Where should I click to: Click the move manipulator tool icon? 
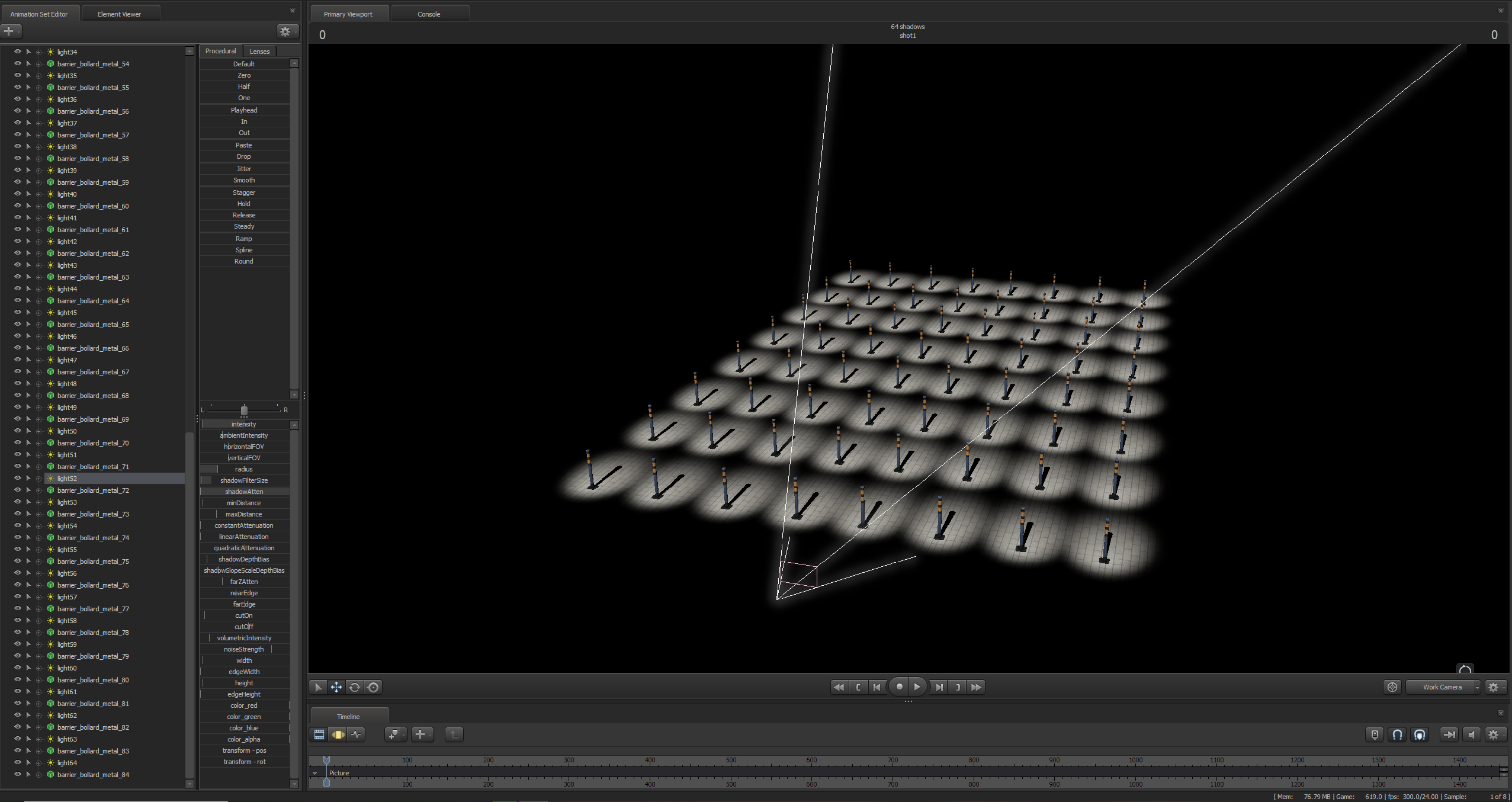point(336,687)
